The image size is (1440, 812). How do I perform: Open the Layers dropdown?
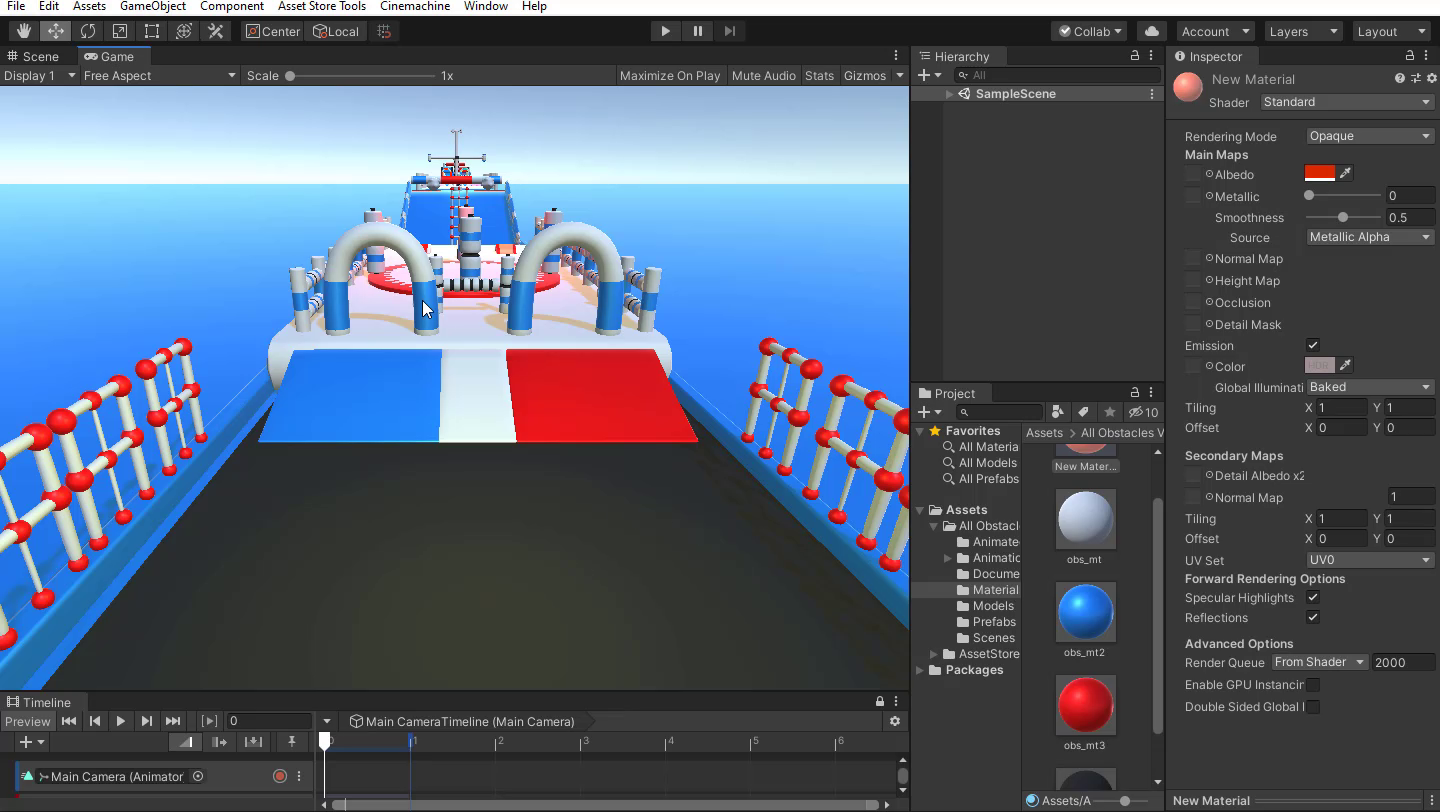[x=1303, y=31]
